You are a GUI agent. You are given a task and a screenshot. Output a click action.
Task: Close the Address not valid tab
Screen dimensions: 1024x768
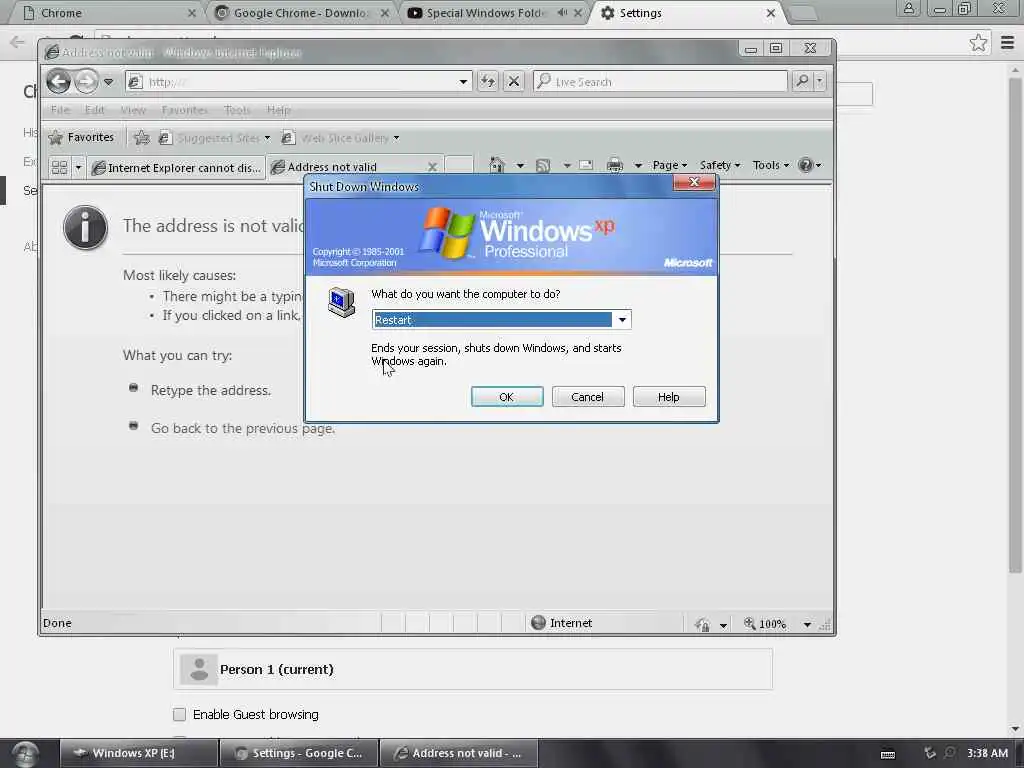click(432, 167)
